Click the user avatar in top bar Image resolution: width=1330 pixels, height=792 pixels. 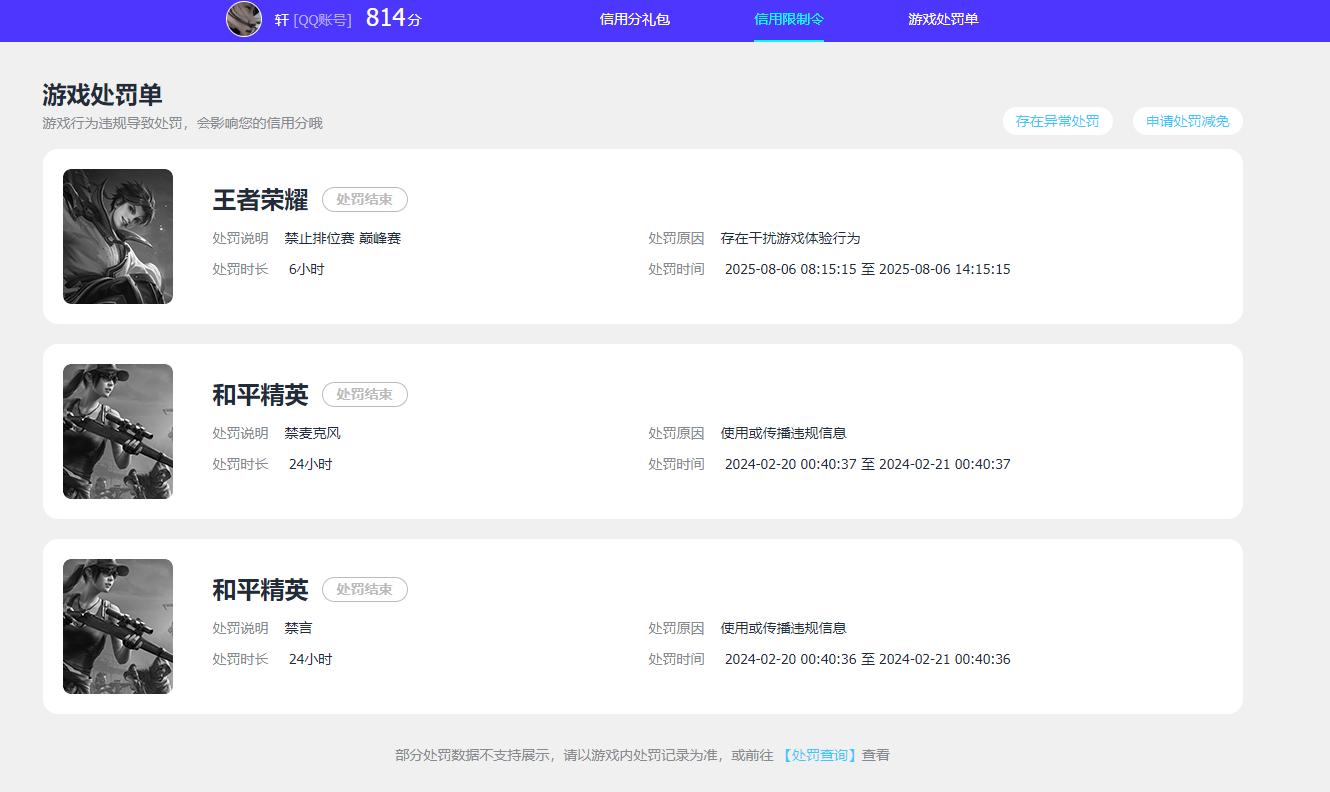[243, 20]
